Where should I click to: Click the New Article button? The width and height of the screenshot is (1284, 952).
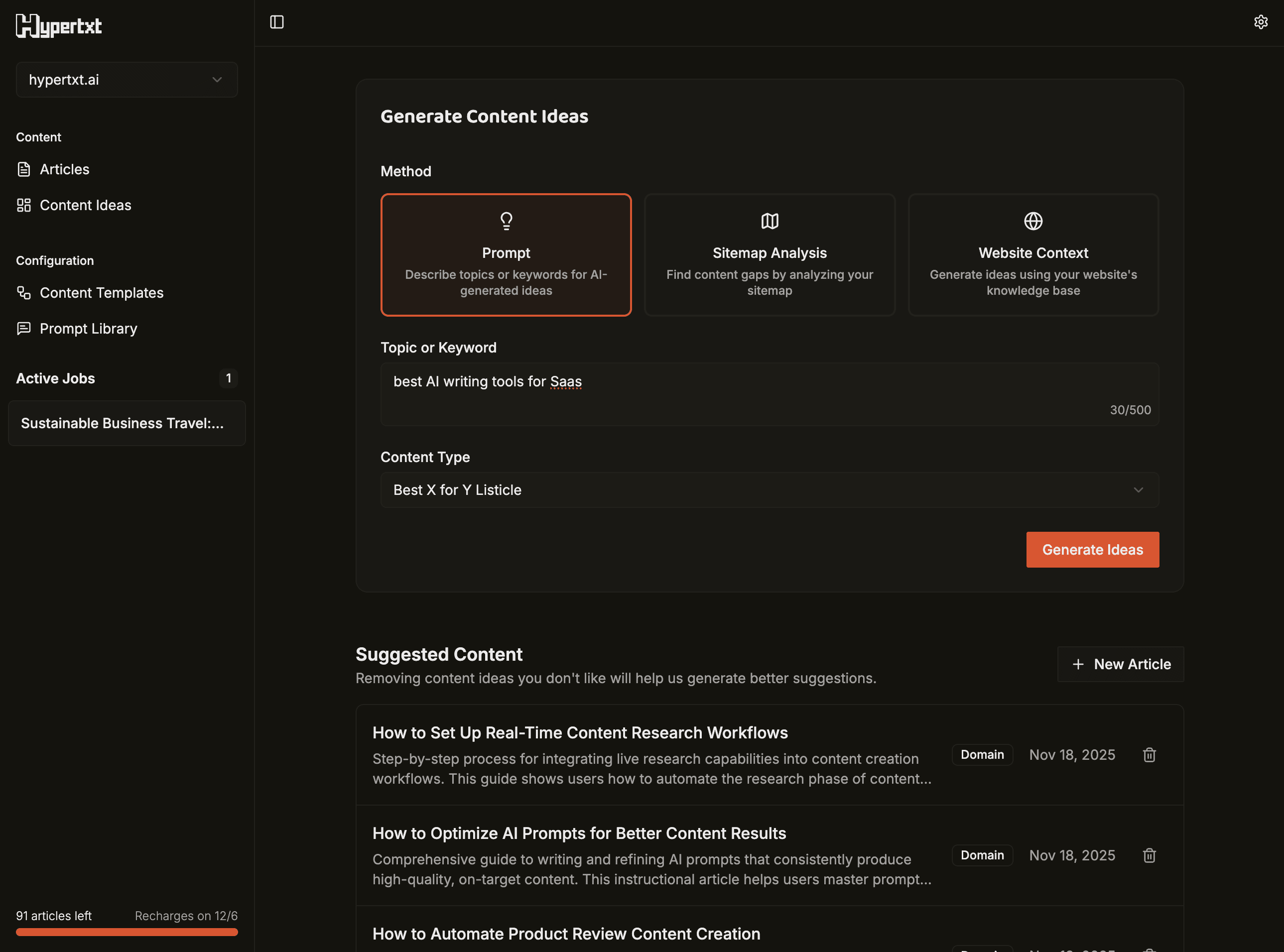coord(1120,664)
